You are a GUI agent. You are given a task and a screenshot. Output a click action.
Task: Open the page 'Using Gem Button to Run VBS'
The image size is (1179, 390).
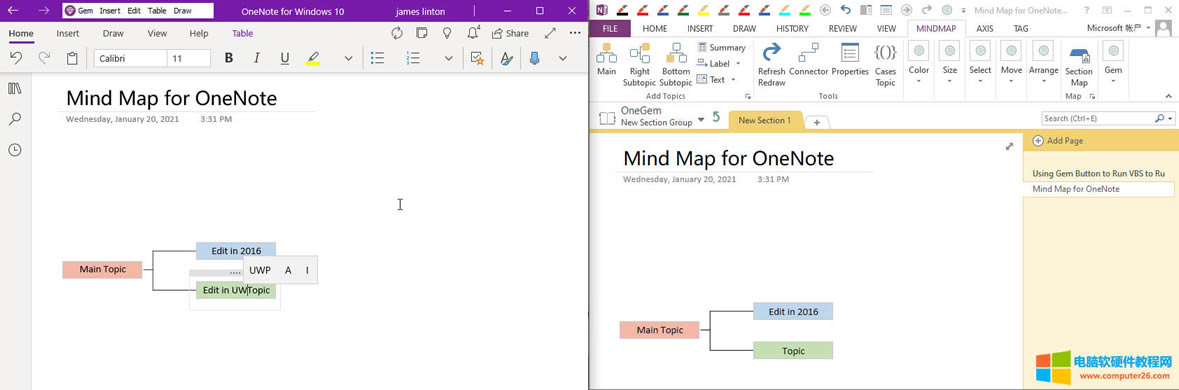click(1099, 173)
